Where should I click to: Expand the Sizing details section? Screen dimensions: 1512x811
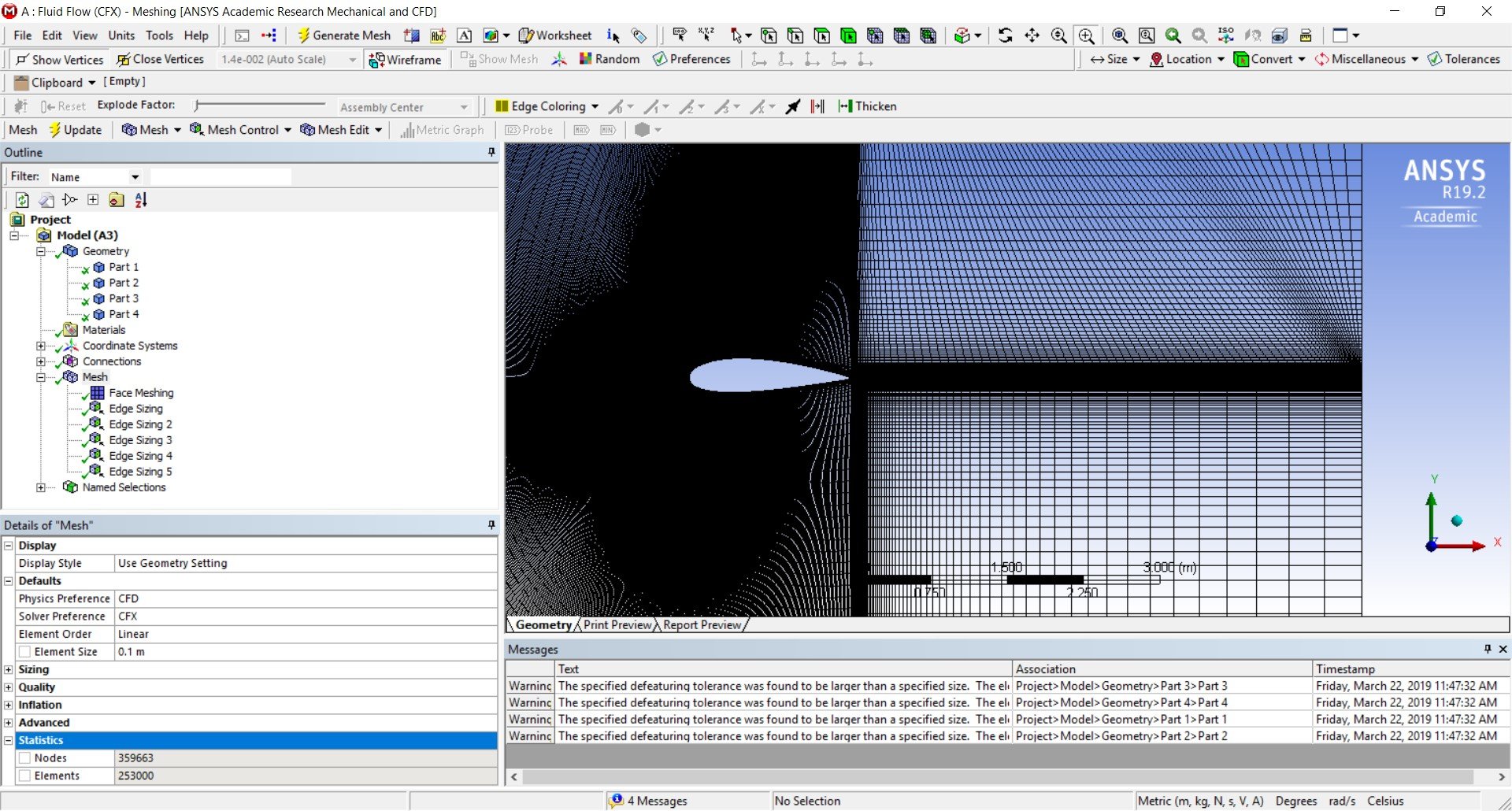(9, 669)
